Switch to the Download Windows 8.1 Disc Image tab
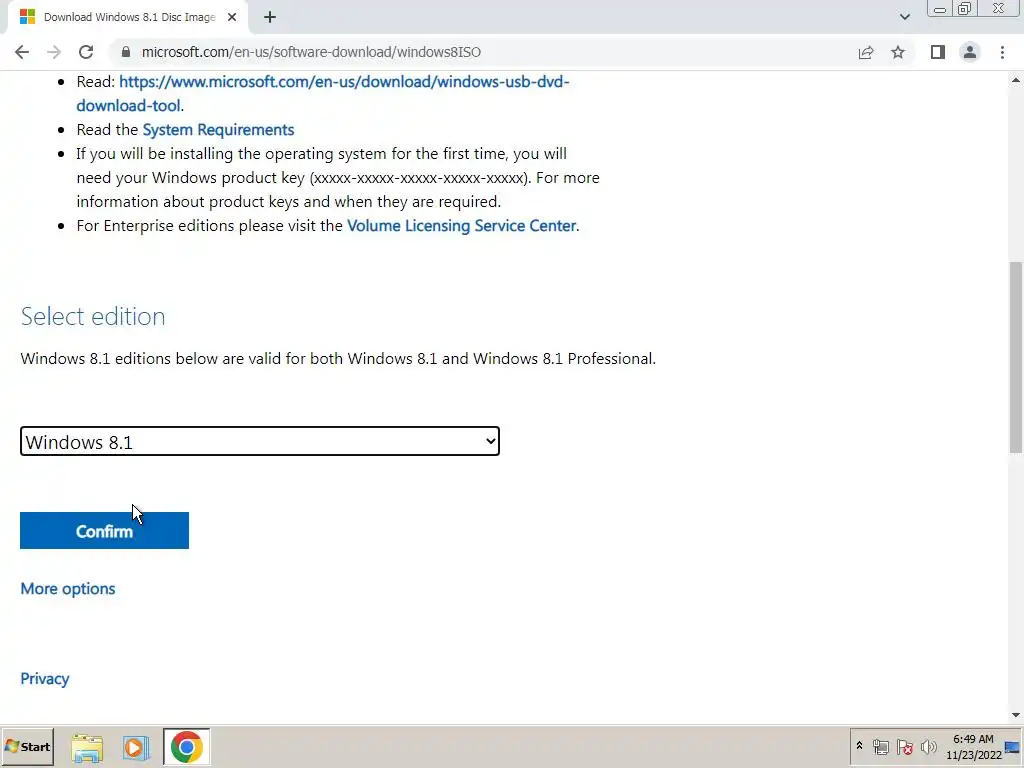This screenshot has height=768, width=1024. click(128, 17)
